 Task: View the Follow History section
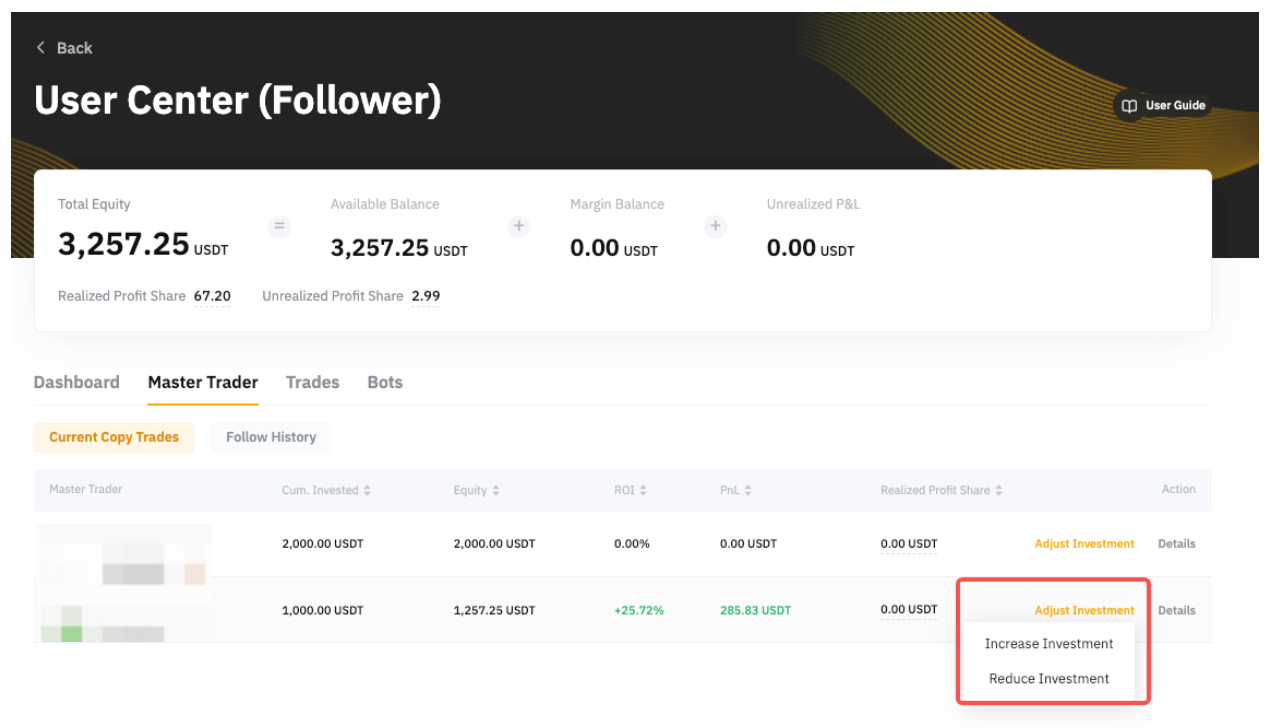tap(271, 437)
